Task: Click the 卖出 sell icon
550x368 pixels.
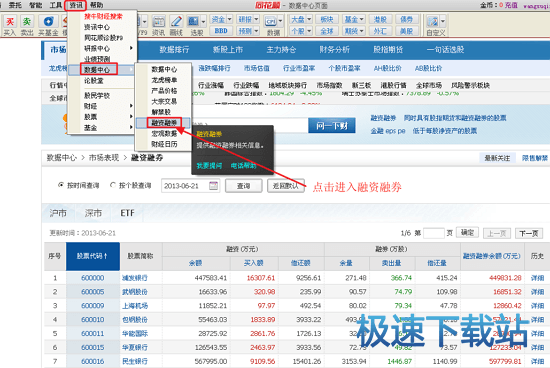Action: [x=27, y=25]
